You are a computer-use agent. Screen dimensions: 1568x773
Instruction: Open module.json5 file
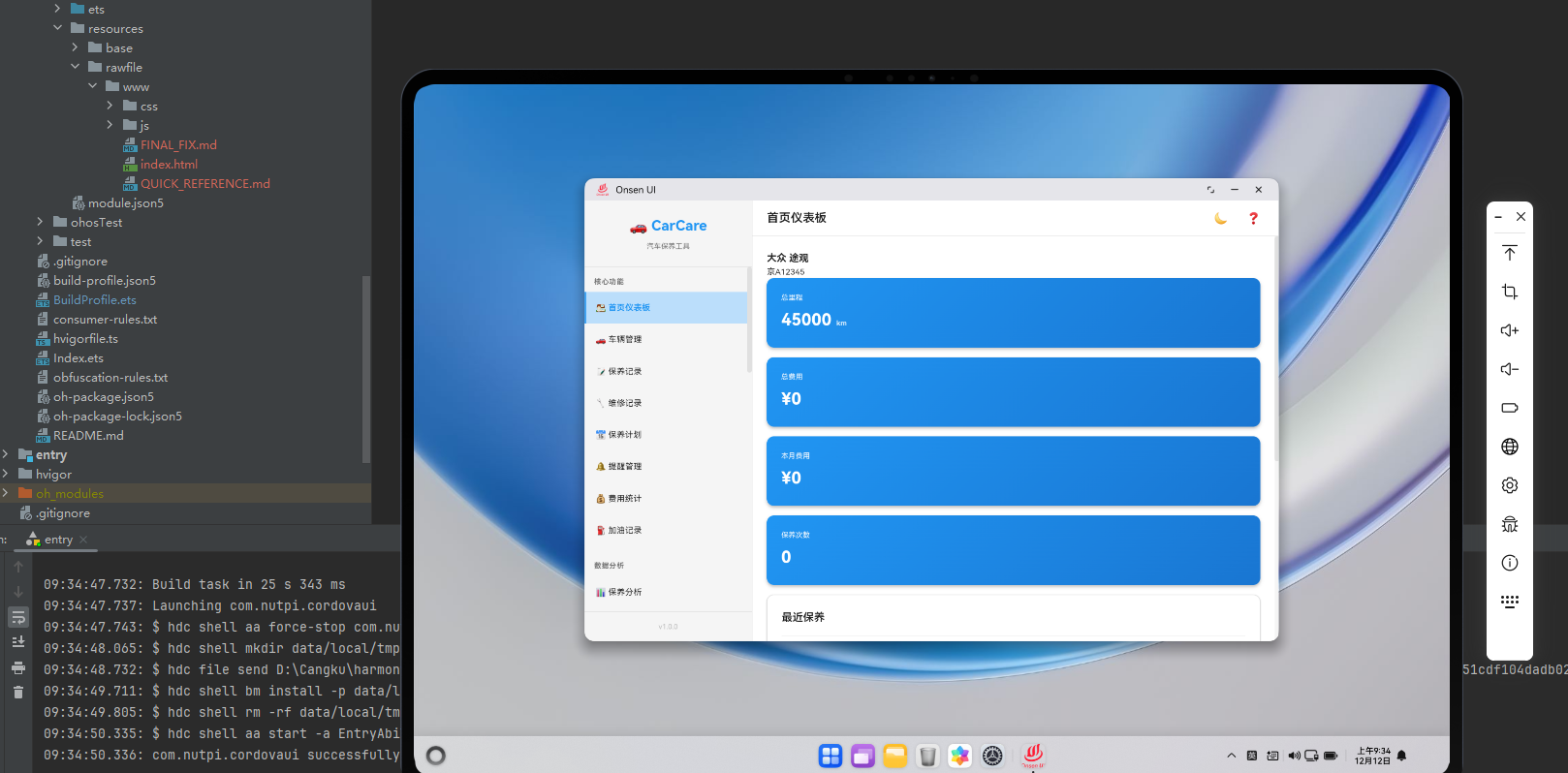click(x=125, y=202)
